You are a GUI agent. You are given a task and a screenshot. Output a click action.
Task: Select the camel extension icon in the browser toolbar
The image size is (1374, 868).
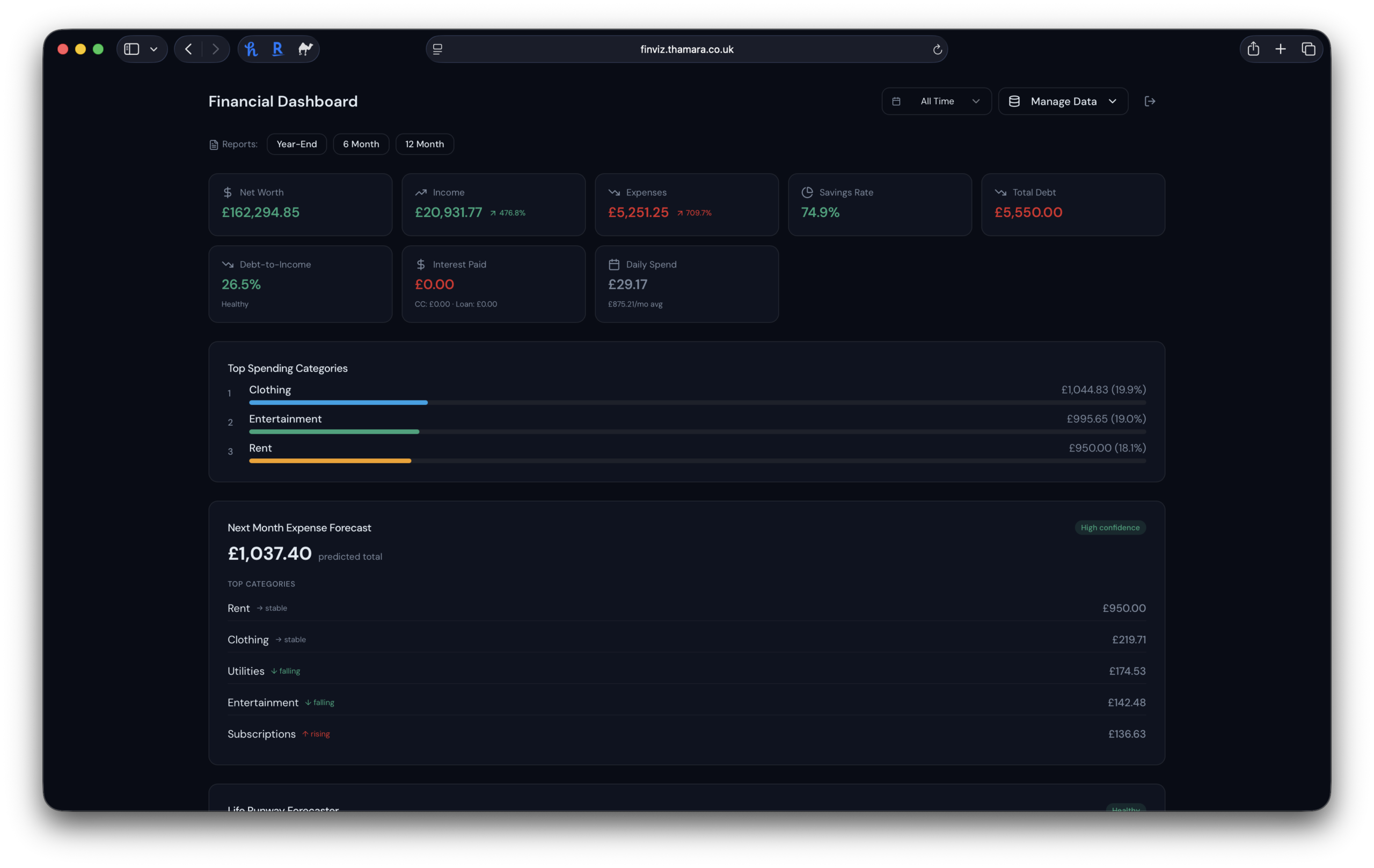tap(305, 49)
